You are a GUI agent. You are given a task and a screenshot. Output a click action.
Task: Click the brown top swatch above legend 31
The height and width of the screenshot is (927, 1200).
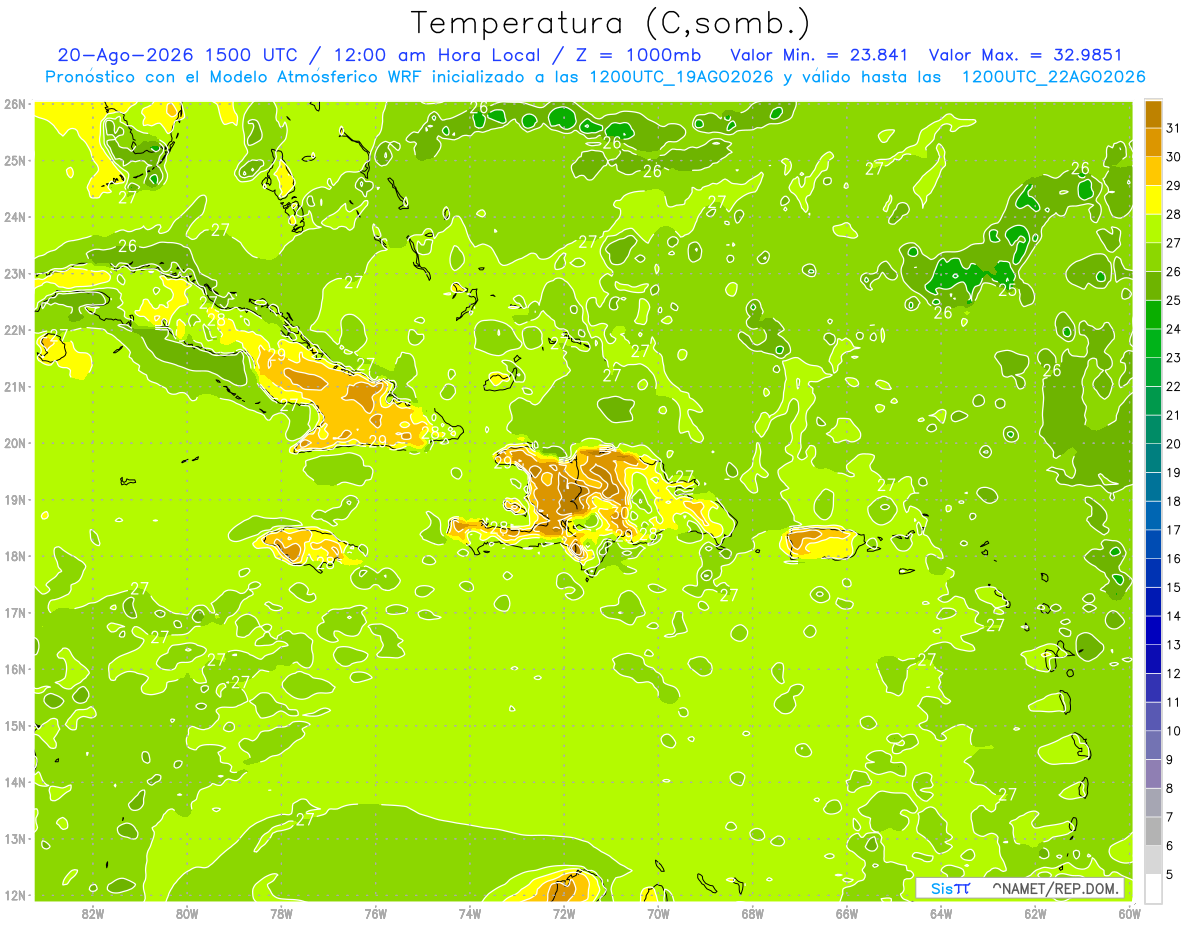coord(1153,115)
